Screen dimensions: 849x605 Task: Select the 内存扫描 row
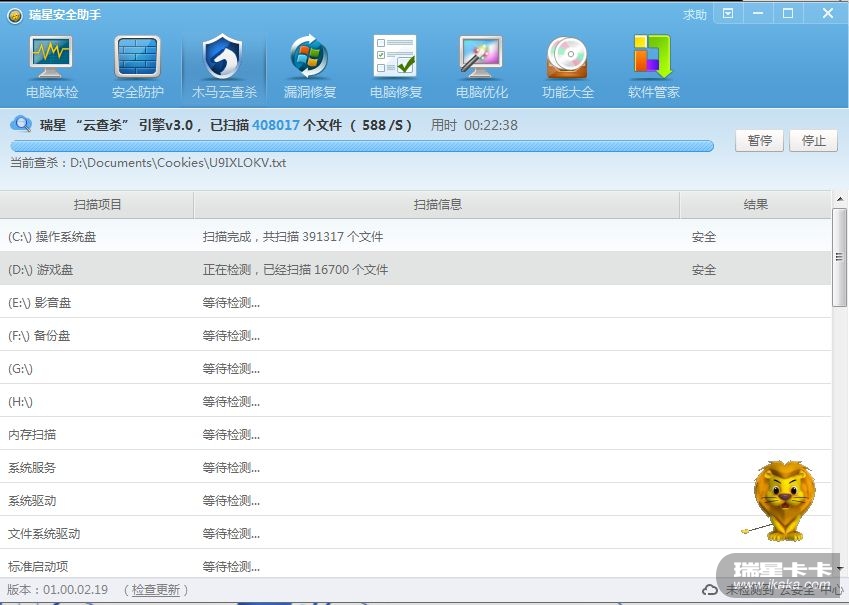click(x=415, y=434)
